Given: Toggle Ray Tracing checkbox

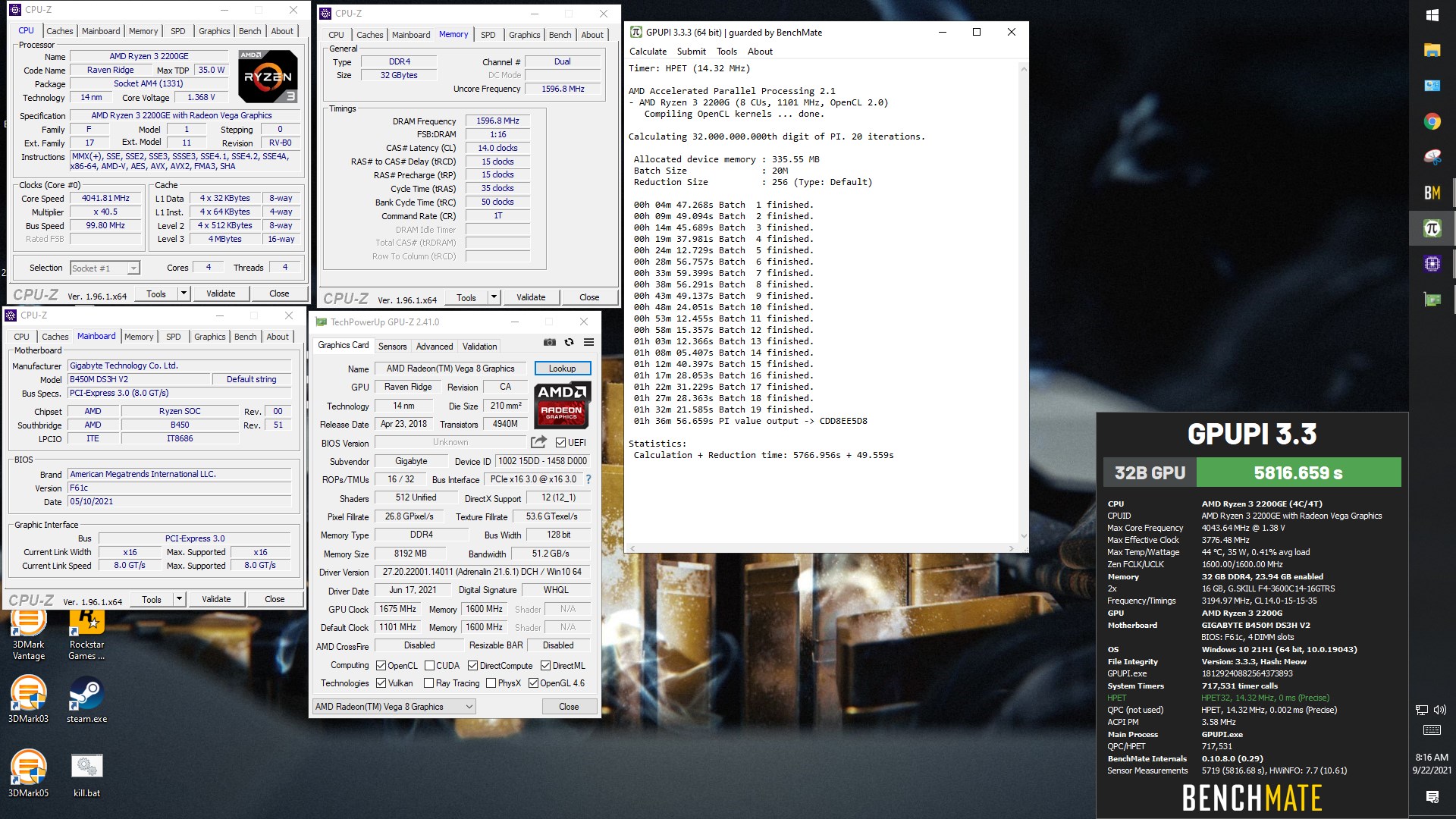Looking at the screenshot, I should pos(429,683).
